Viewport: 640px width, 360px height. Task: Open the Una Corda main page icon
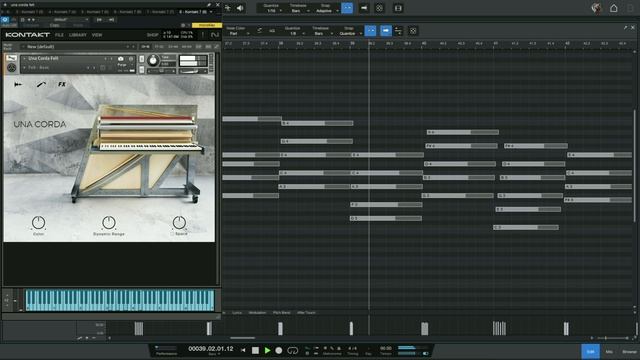(18, 84)
